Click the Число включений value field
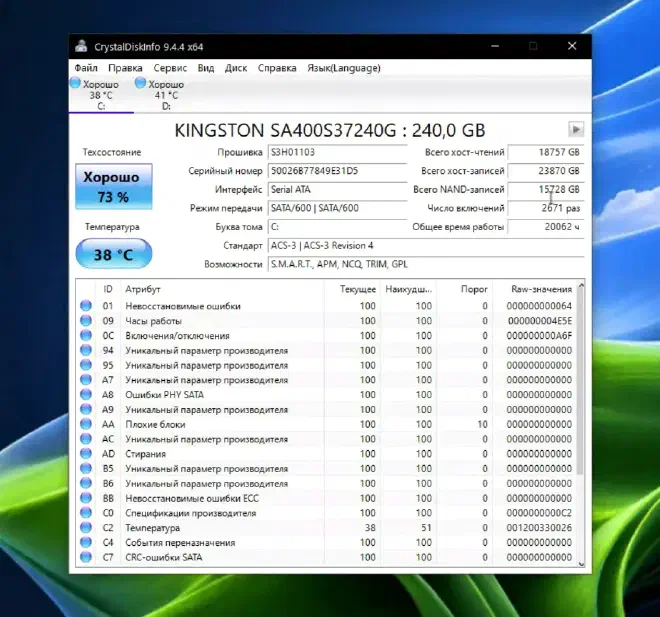The width and height of the screenshot is (660, 617). pos(546,208)
